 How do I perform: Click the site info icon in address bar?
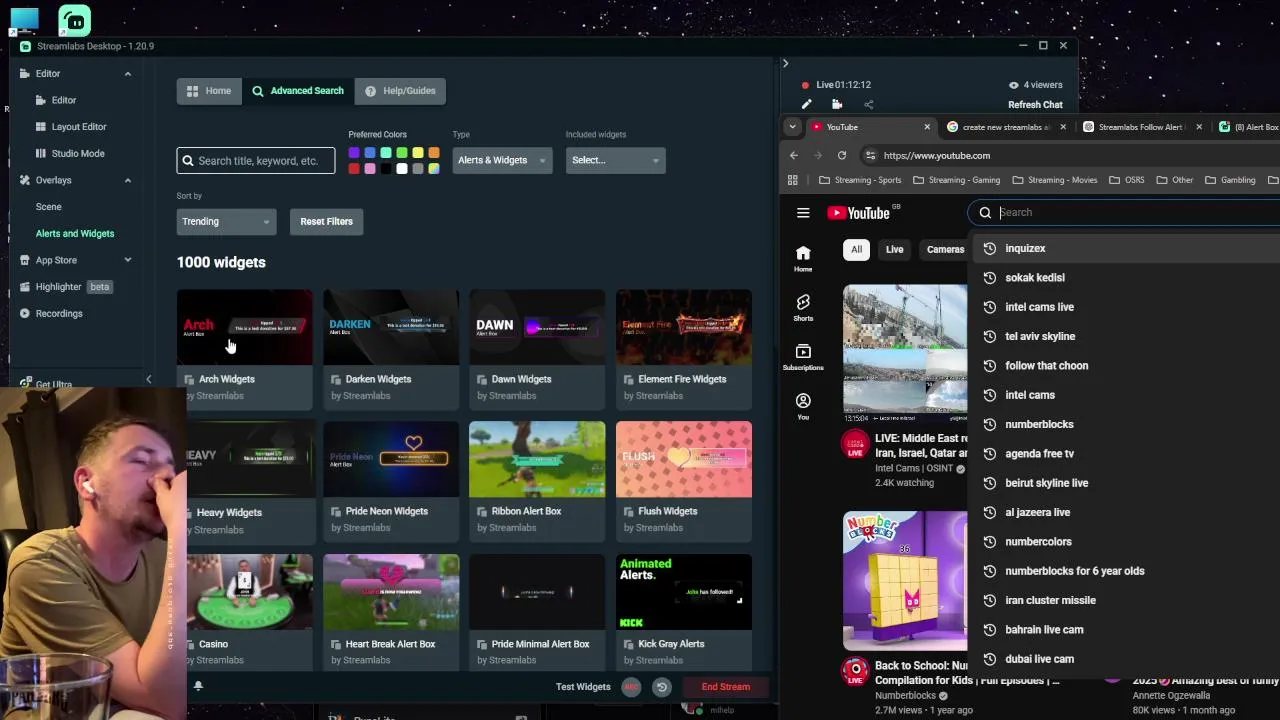click(x=871, y=155)
